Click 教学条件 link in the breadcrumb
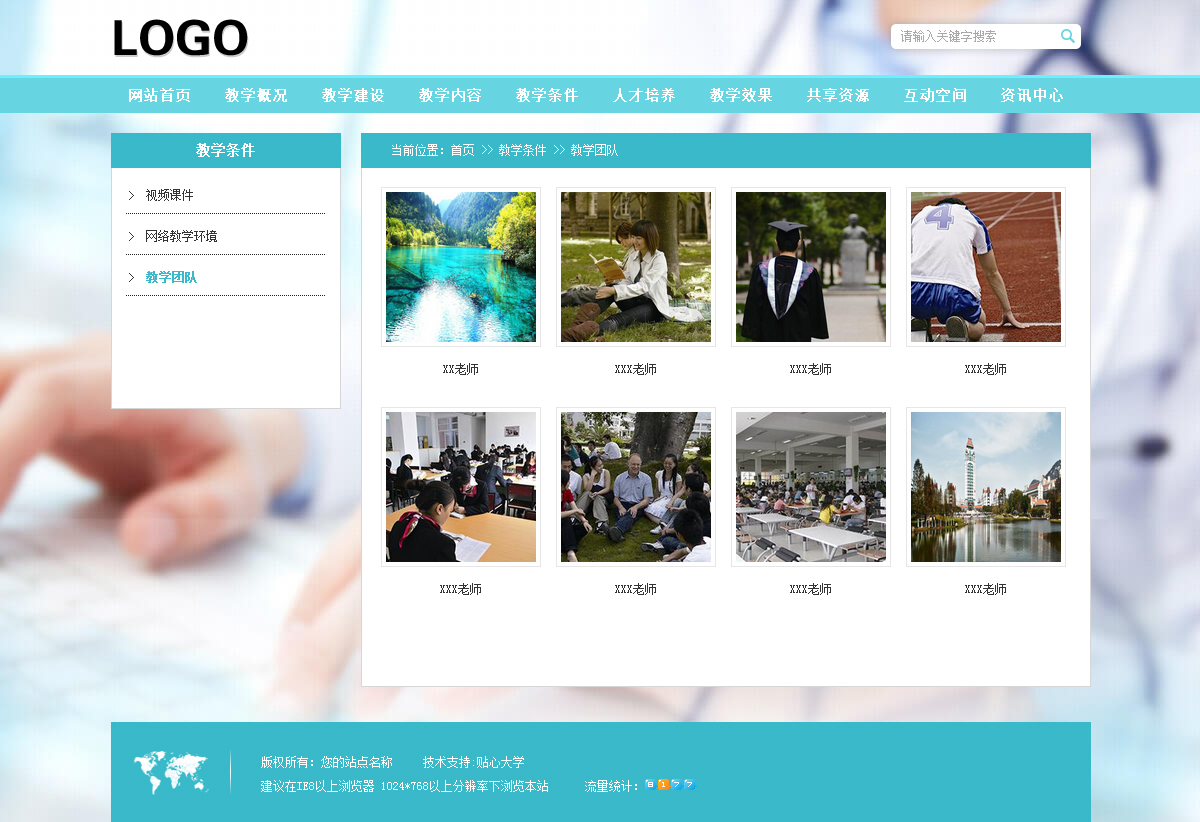 [x=522, y=151]
